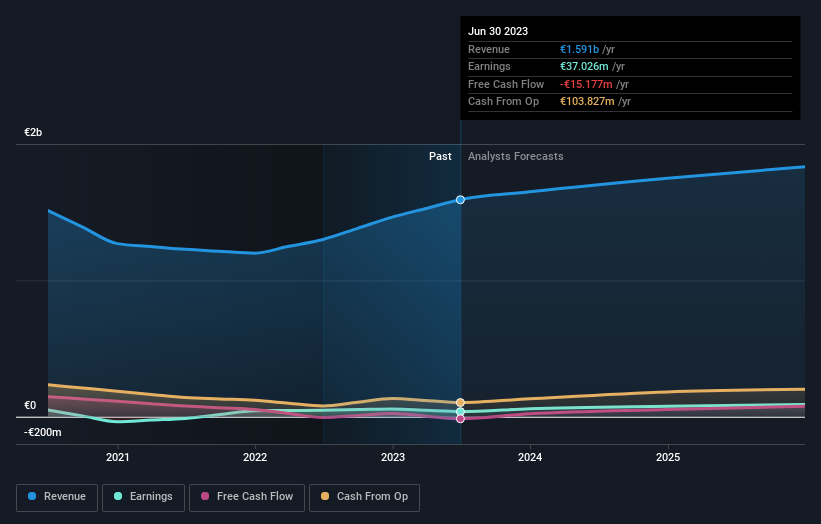Click the €1.591b revenue value in tooltip
The width and height of the screenshot is (821, 524).
pyautogui.click(x=579, y=49)
